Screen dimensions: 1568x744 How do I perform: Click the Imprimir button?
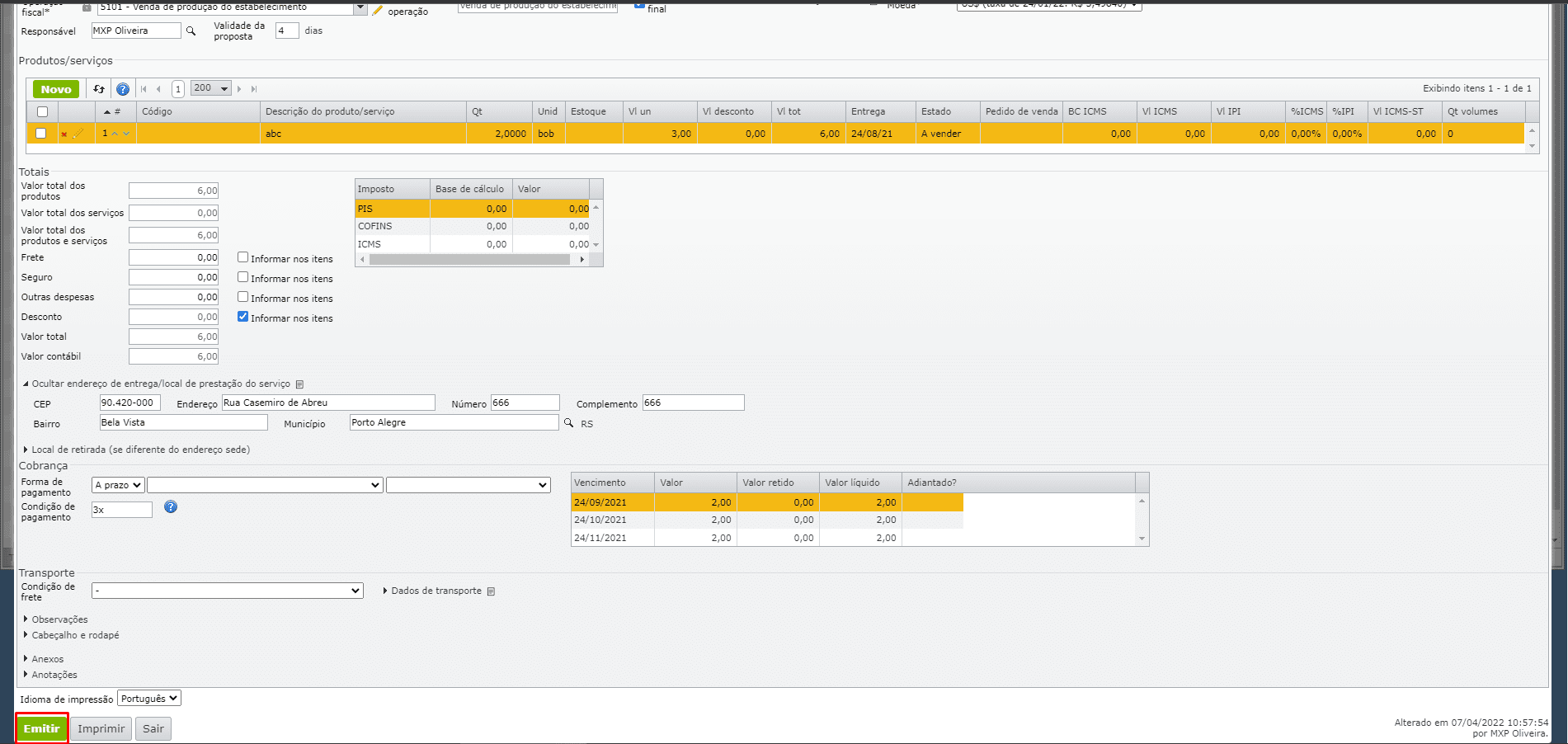101,728
